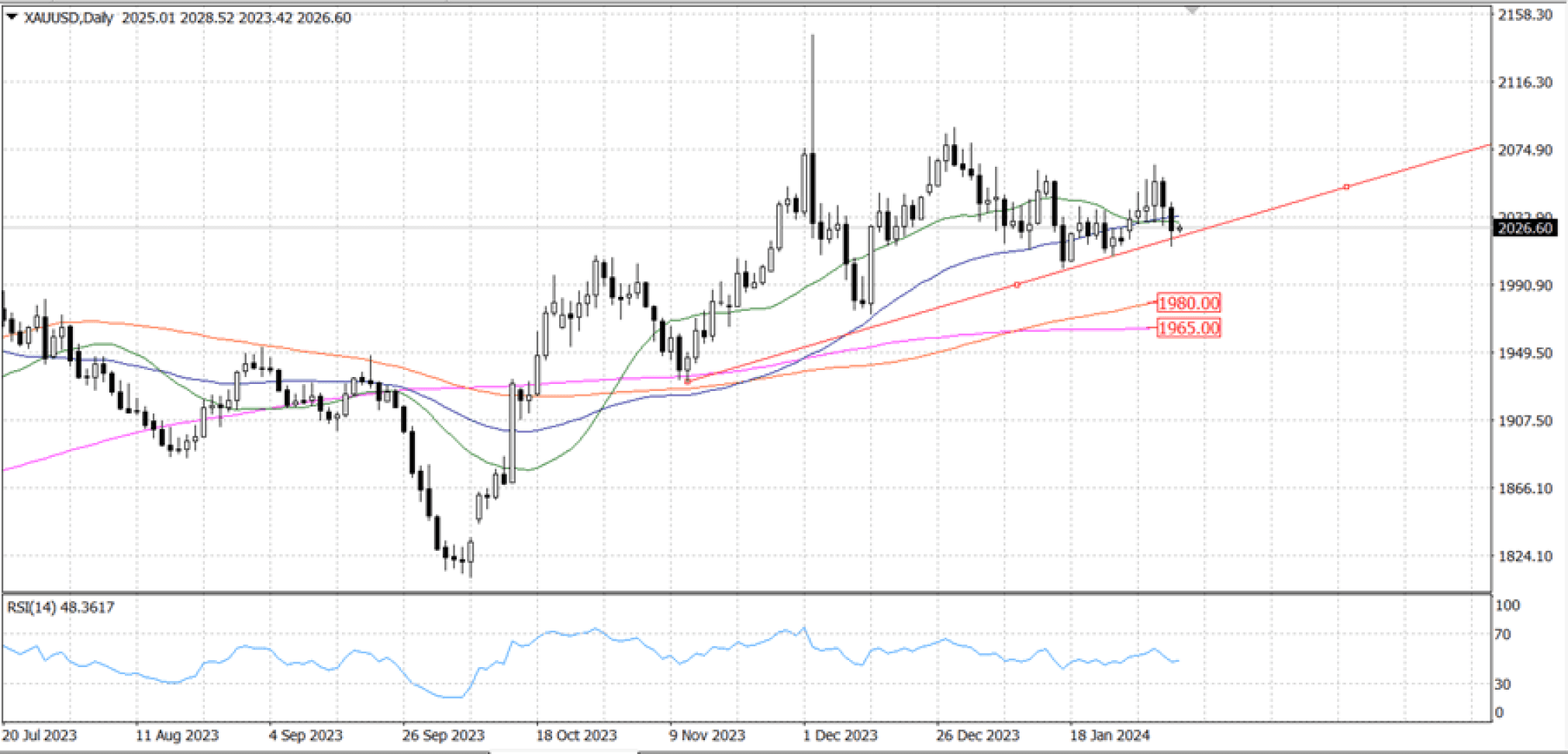1568x754 pixels.
Task: Click the RSI scale value 100
Action: click(1508, 605)
